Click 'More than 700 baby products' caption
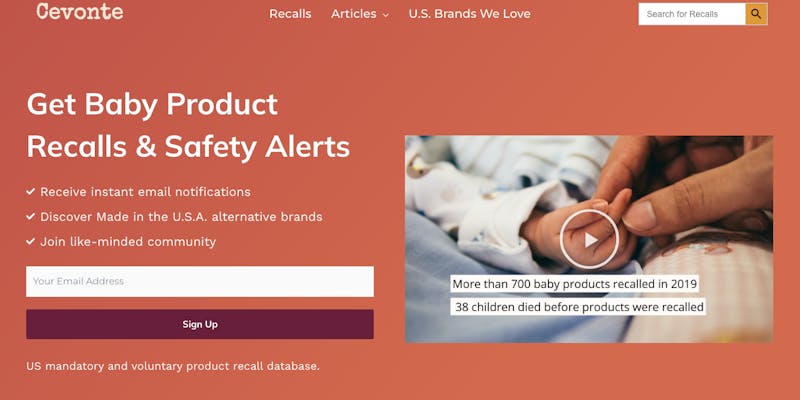 point(574,284)
